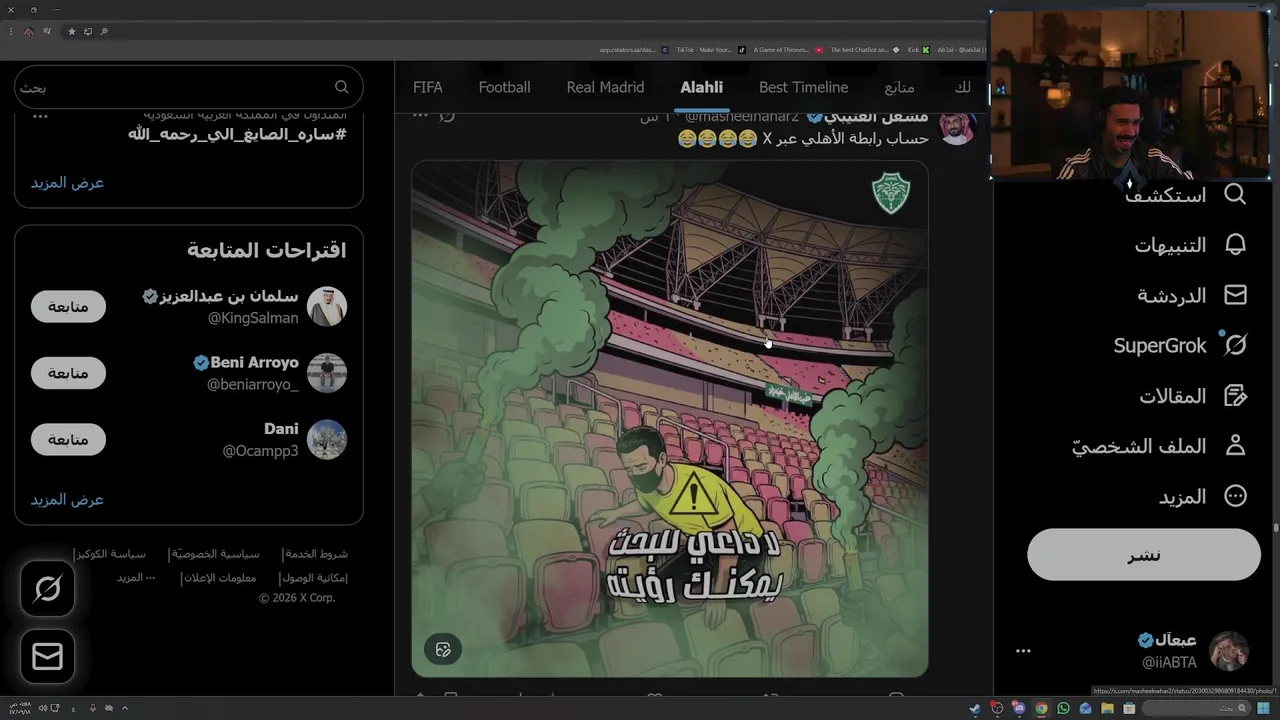The image size is (1280, 720).
Task: Switch to the Football tab
Action: [504, 87]
